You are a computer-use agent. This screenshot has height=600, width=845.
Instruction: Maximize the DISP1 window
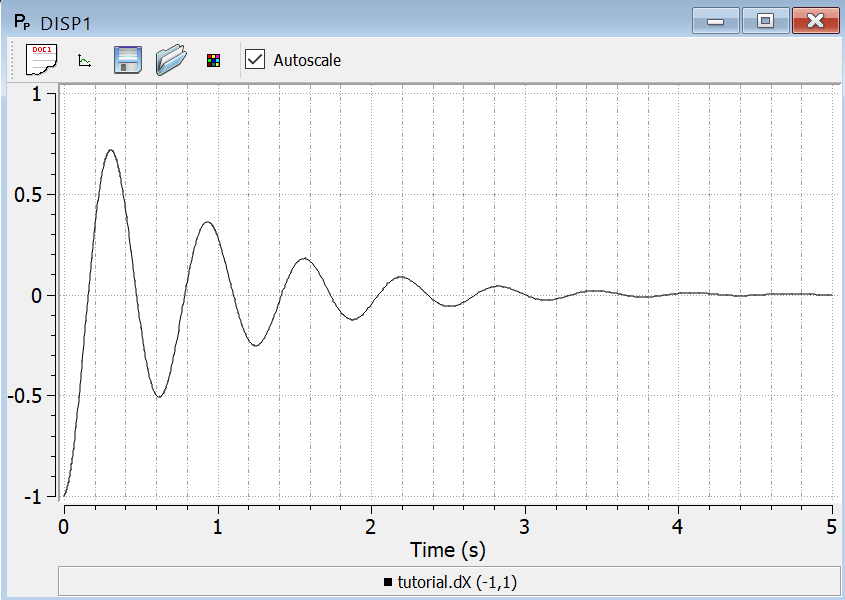[x=765, y=21]
